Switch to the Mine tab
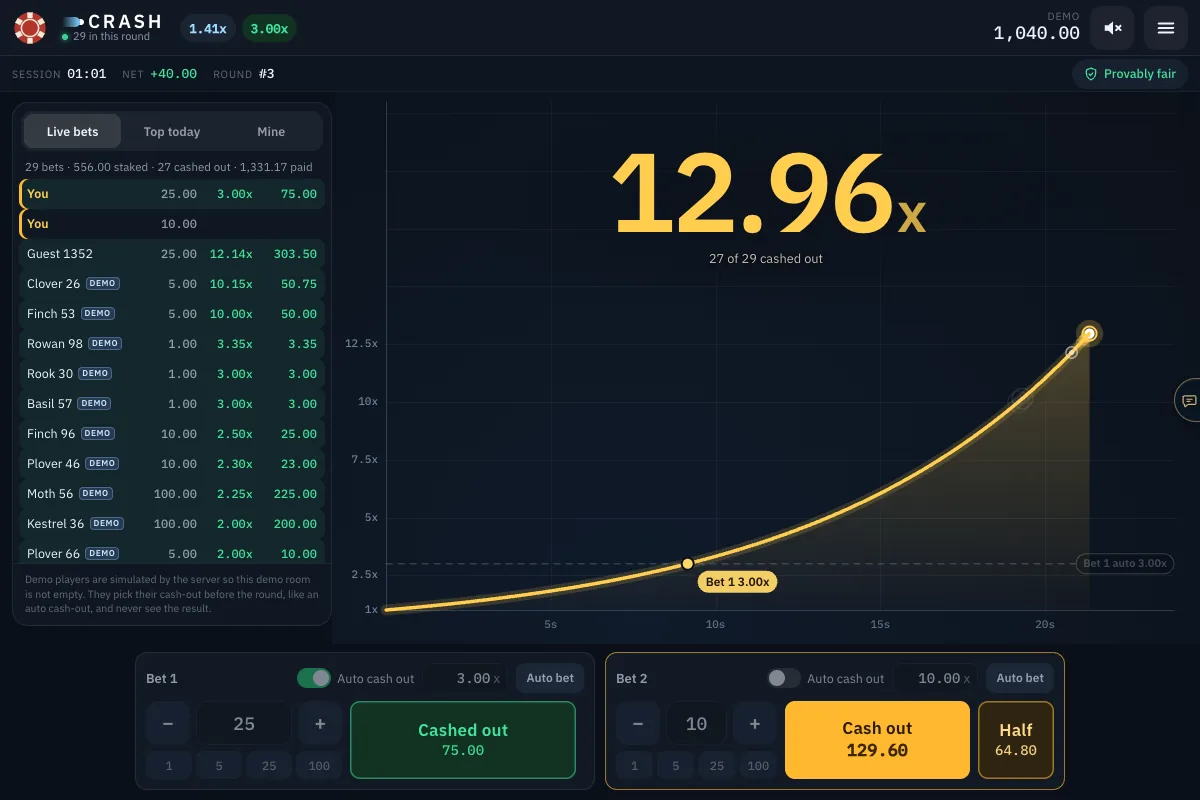 271,131
